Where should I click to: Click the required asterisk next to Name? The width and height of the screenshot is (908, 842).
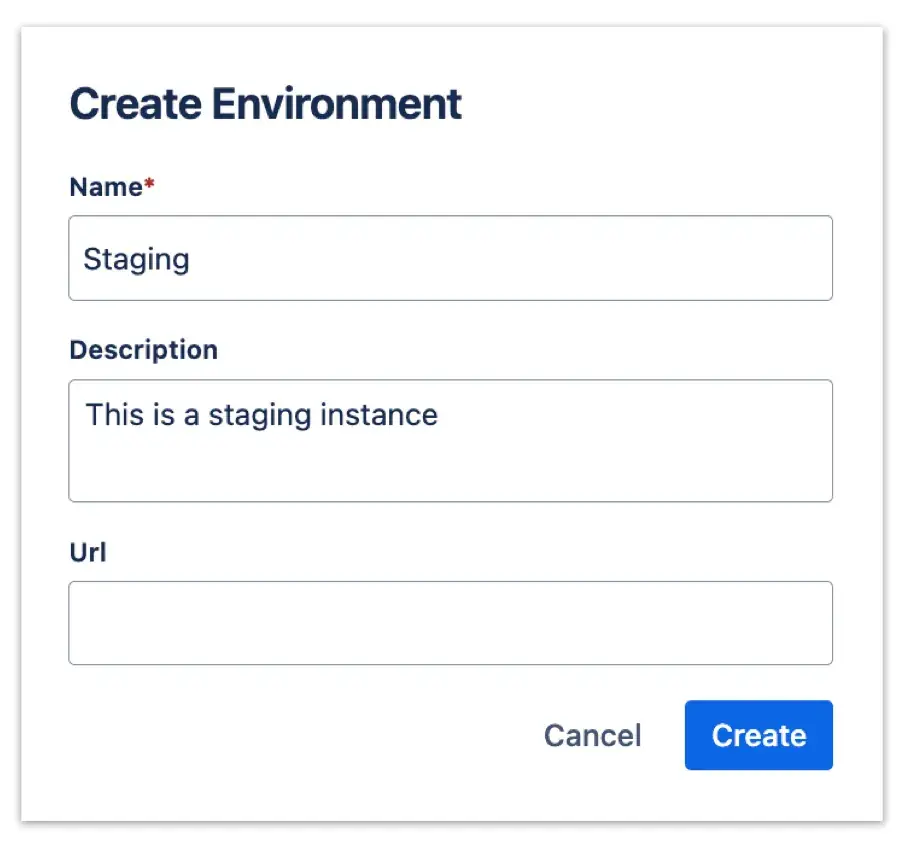click(147, 180)
